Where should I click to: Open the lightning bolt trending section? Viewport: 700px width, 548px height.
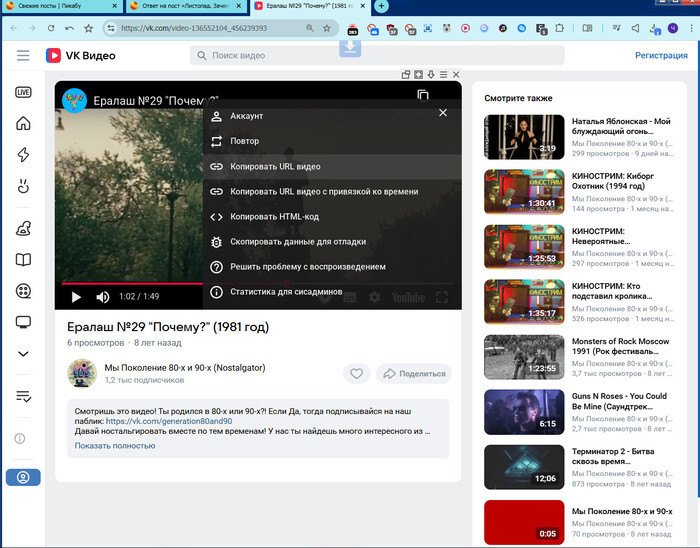[x=23, y=155]
